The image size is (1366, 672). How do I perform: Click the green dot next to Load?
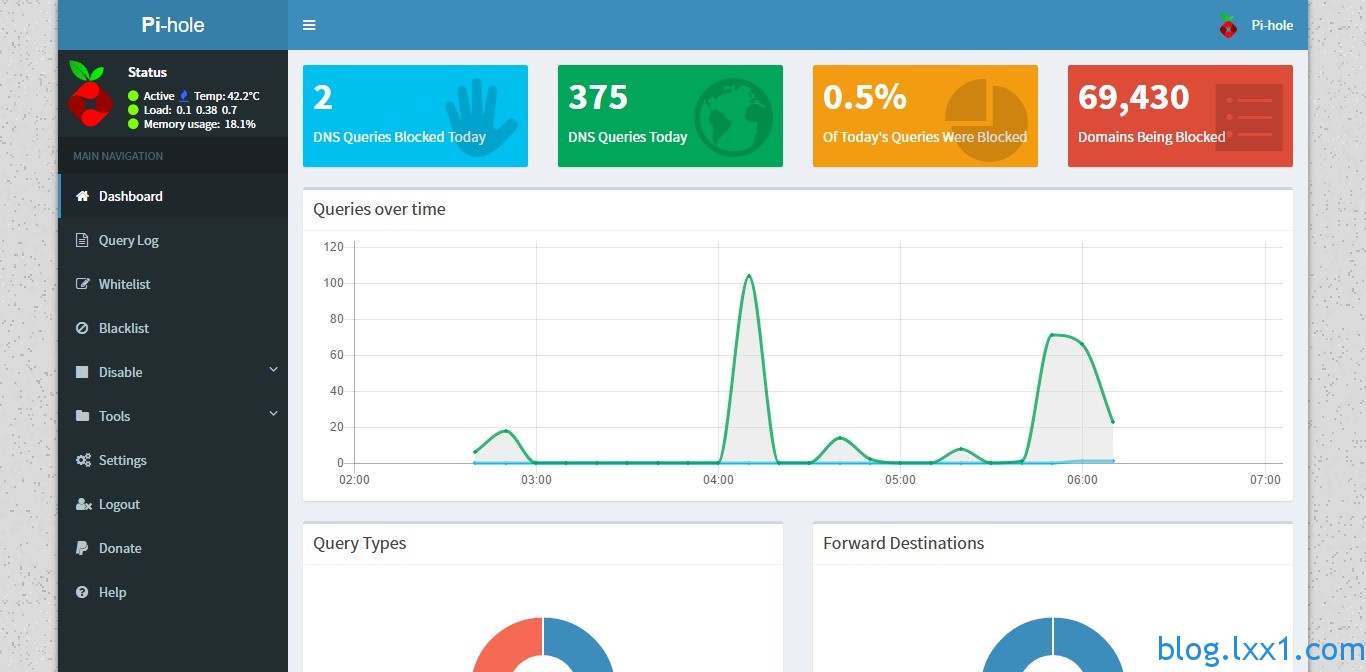[133, 110]
